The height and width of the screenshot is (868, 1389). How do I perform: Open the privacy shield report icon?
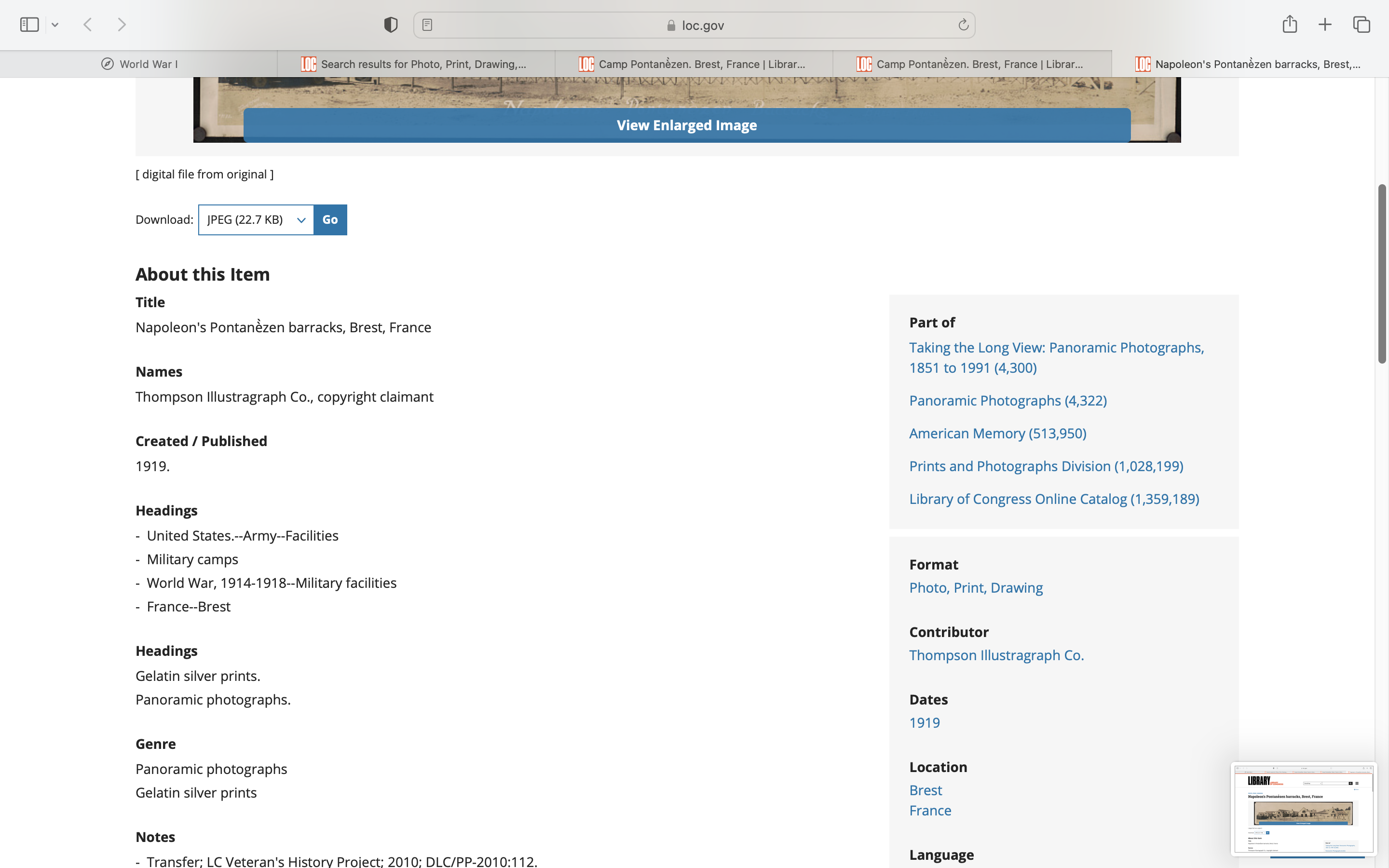click(x=391, y=25)
